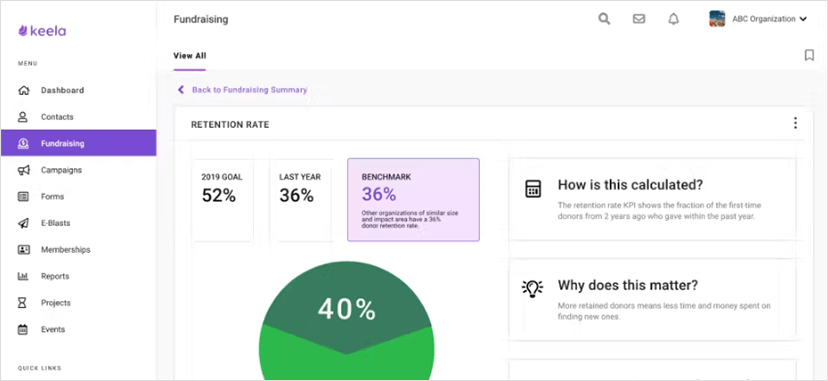Click the ABC Organization avatar
This screenshot has width=828, height=381.
tap(717, 19)
